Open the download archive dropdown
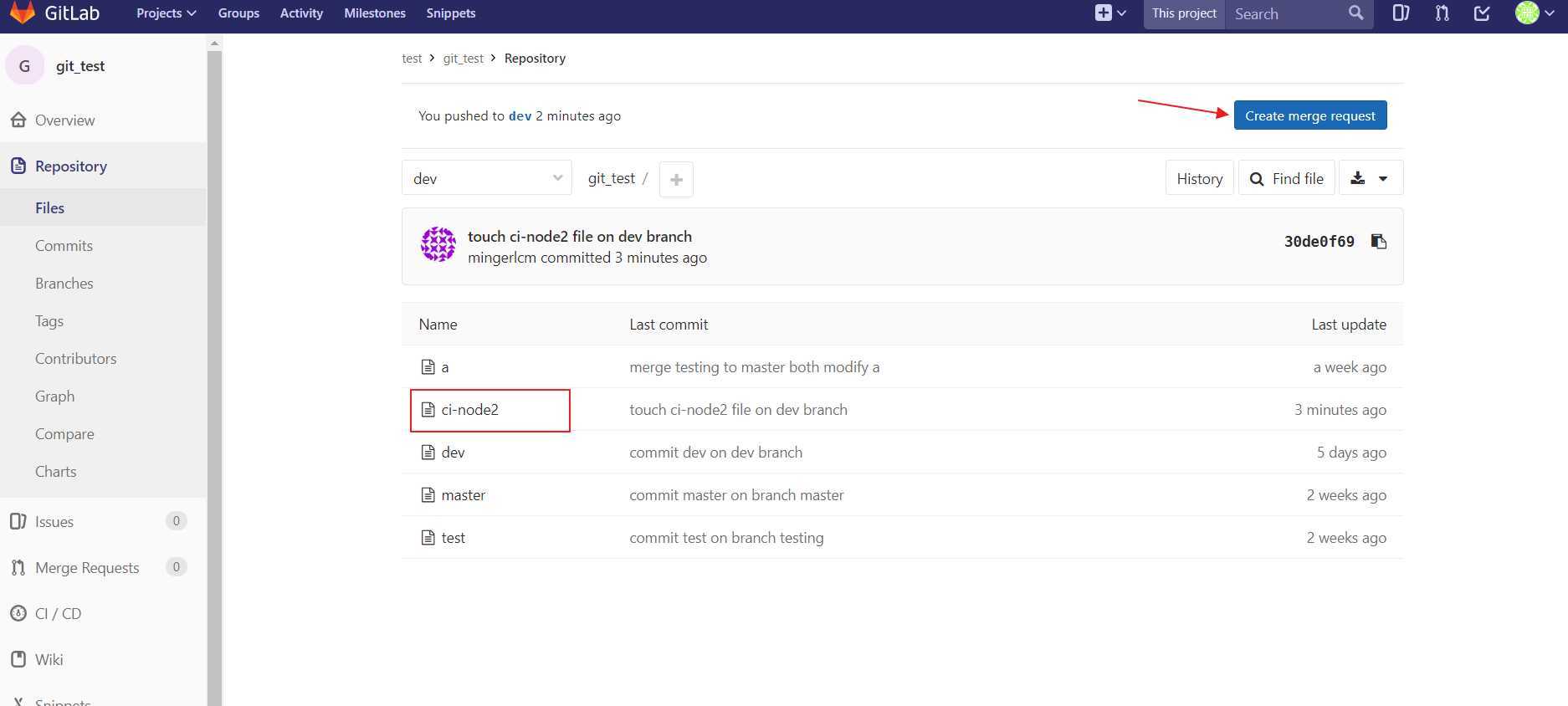Image resolution: width=1568 pixels, height=706 pixels. click(1371, 178)
